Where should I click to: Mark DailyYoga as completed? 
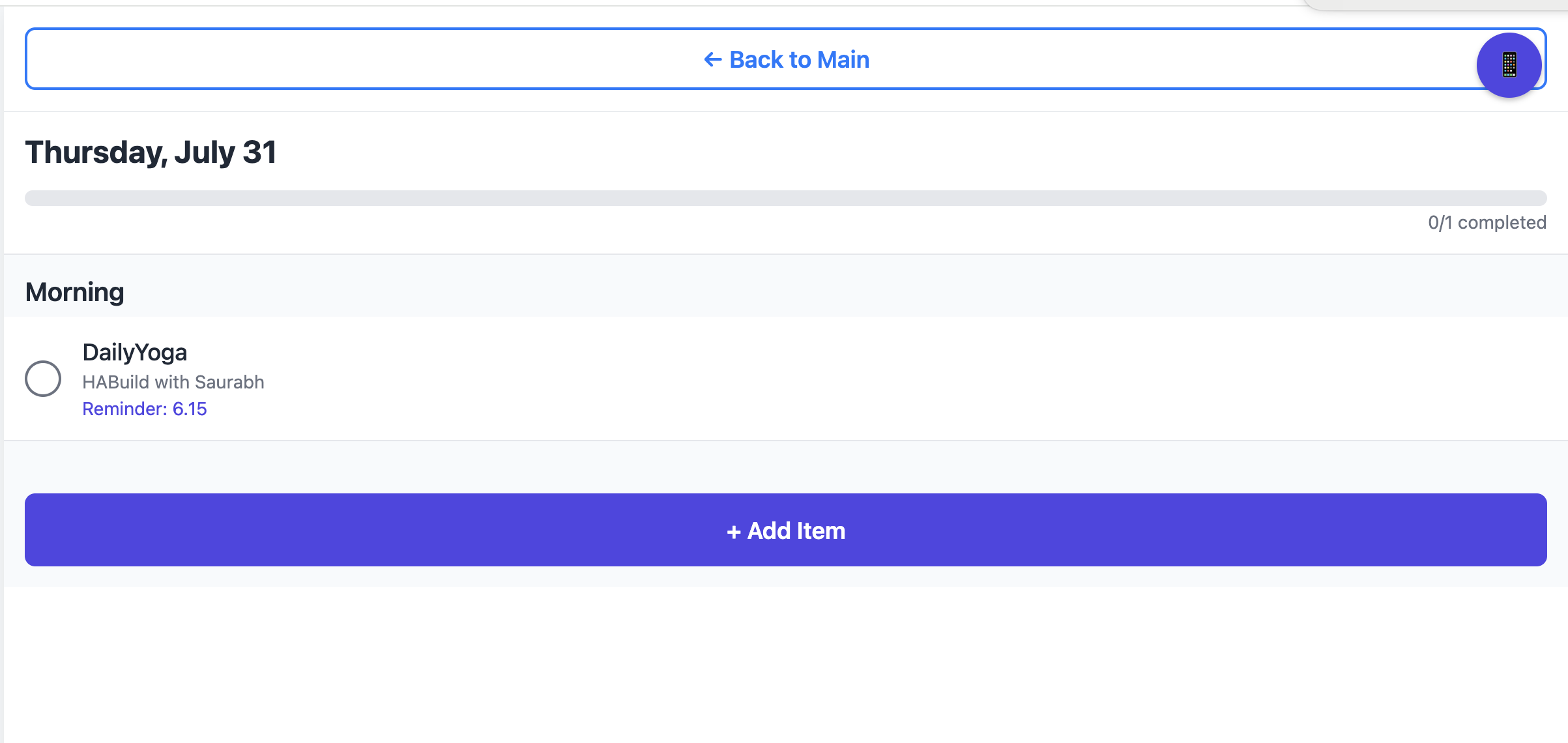click(x=43, y=379)
